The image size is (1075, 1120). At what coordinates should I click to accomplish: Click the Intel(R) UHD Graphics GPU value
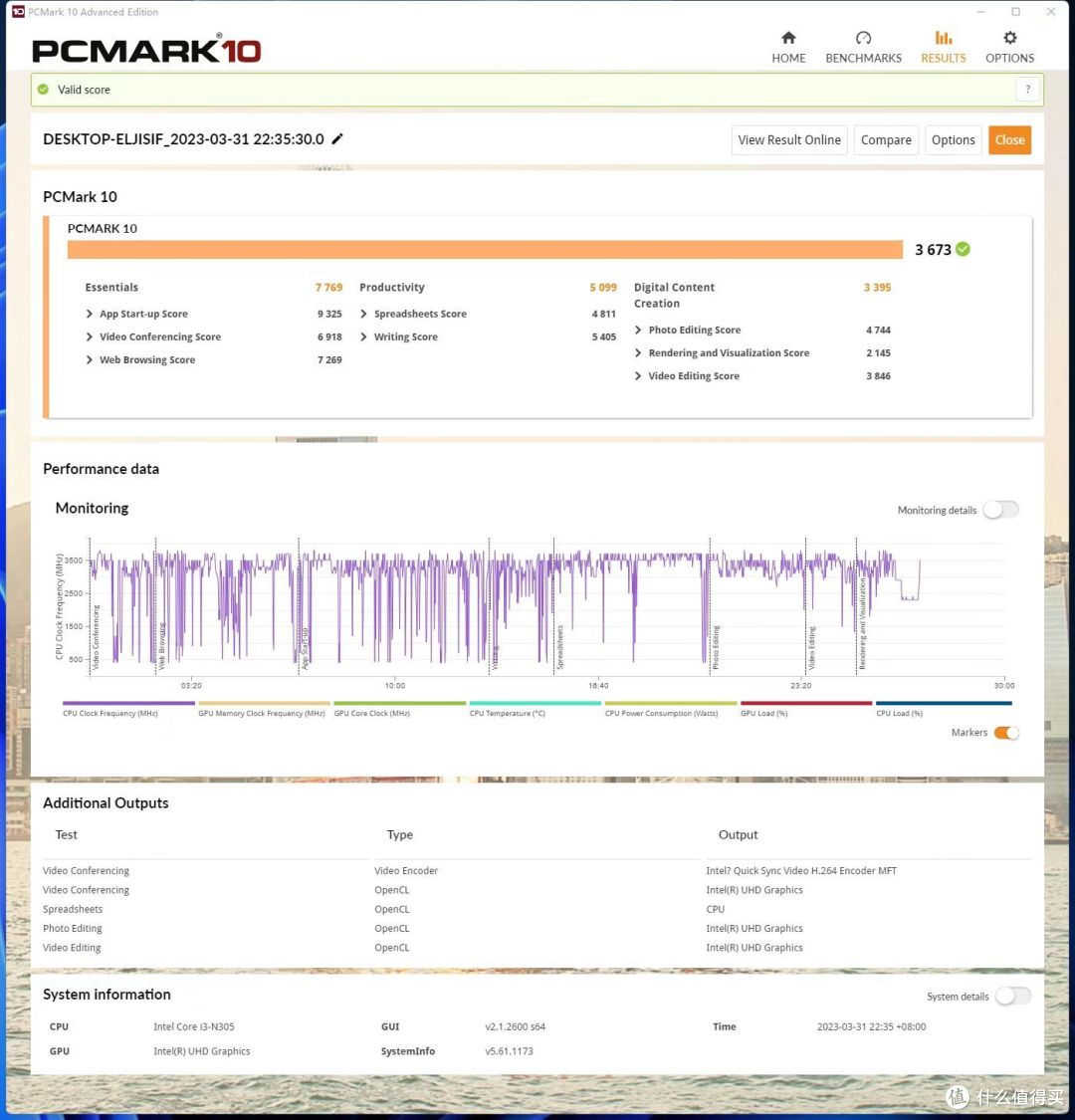(201, 1051)
